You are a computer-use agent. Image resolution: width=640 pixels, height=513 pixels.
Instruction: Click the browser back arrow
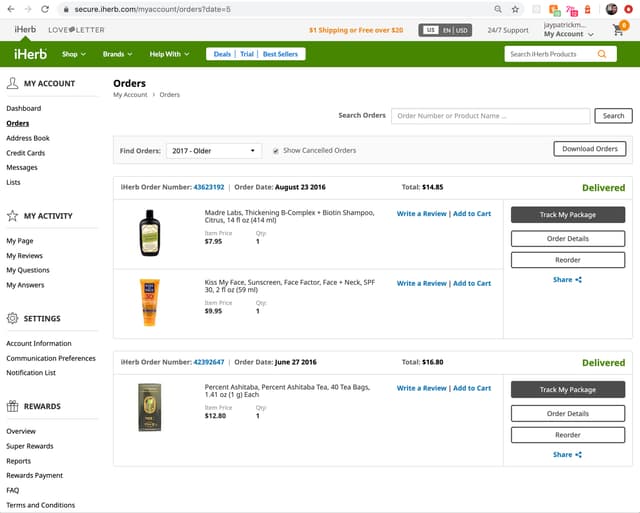click(x=11, y=9)
